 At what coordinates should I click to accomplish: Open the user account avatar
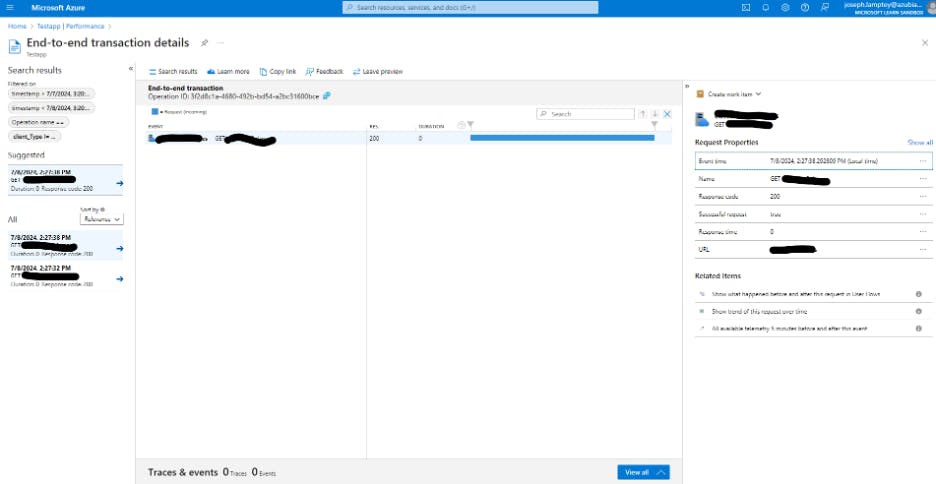(932, 7)
